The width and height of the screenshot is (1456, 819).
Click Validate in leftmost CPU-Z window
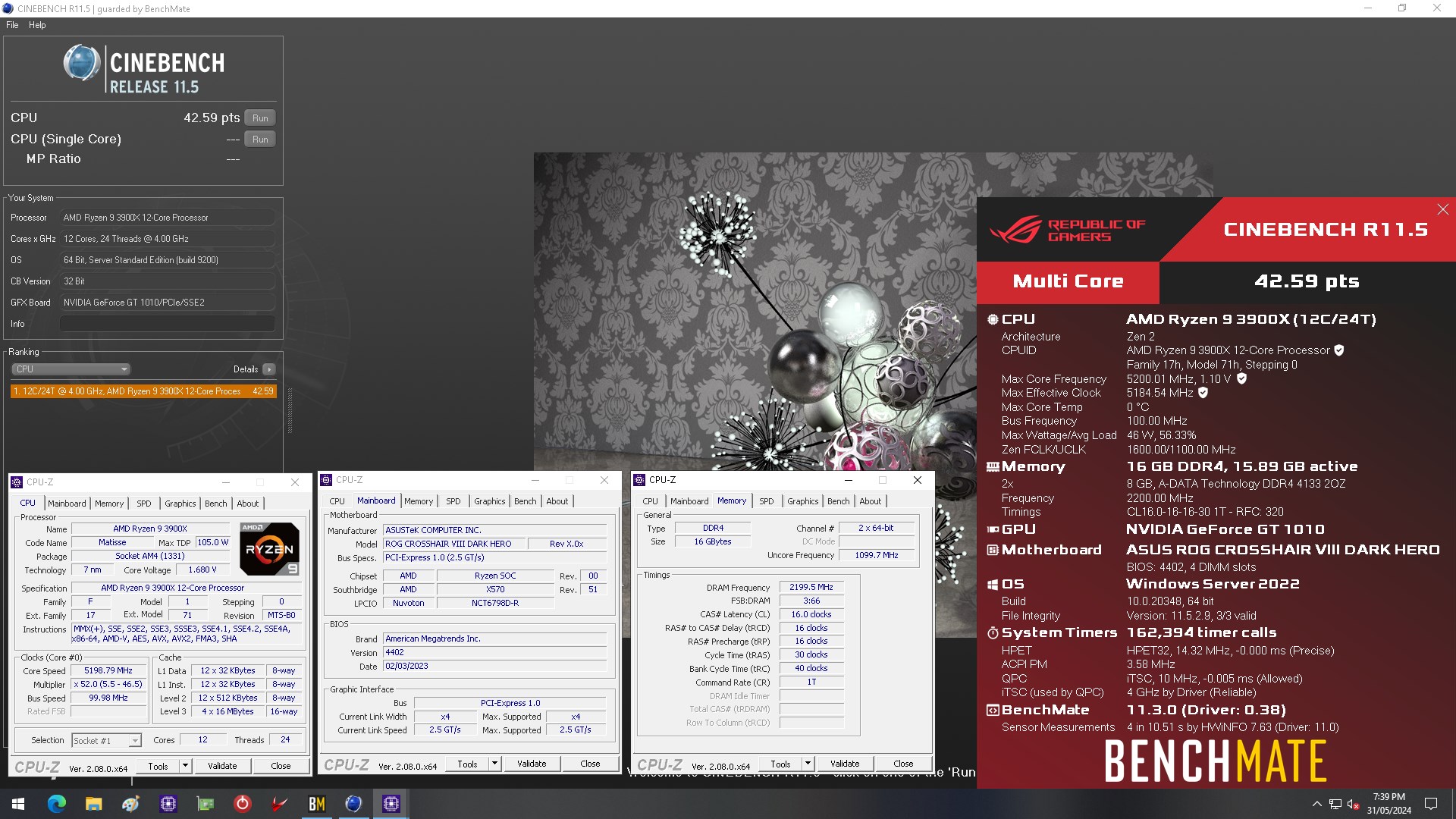click(222, 766)
